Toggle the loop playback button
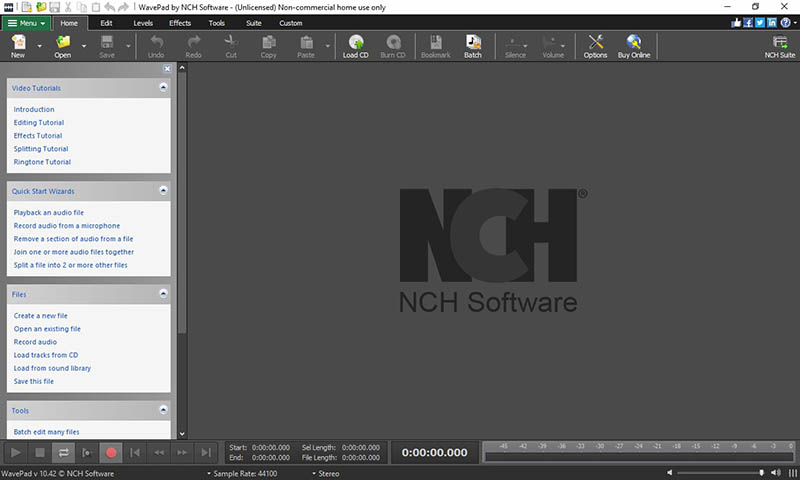Screen dimensions: 800x480 63,452
